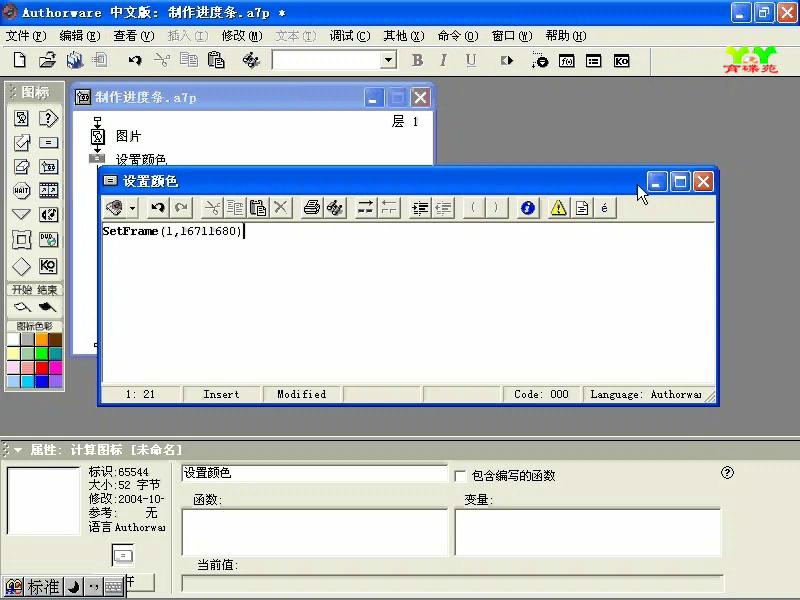800x600 pixels.
Task: Click IME soft keyboard icon
Action: click(113, 587)
